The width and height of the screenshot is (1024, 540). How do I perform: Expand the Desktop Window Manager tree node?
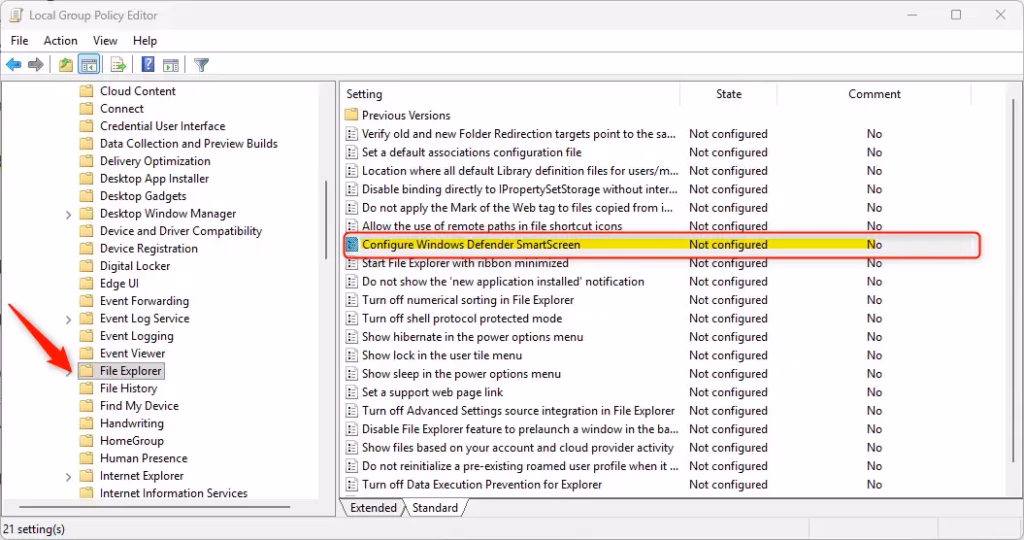pos(68,214)
